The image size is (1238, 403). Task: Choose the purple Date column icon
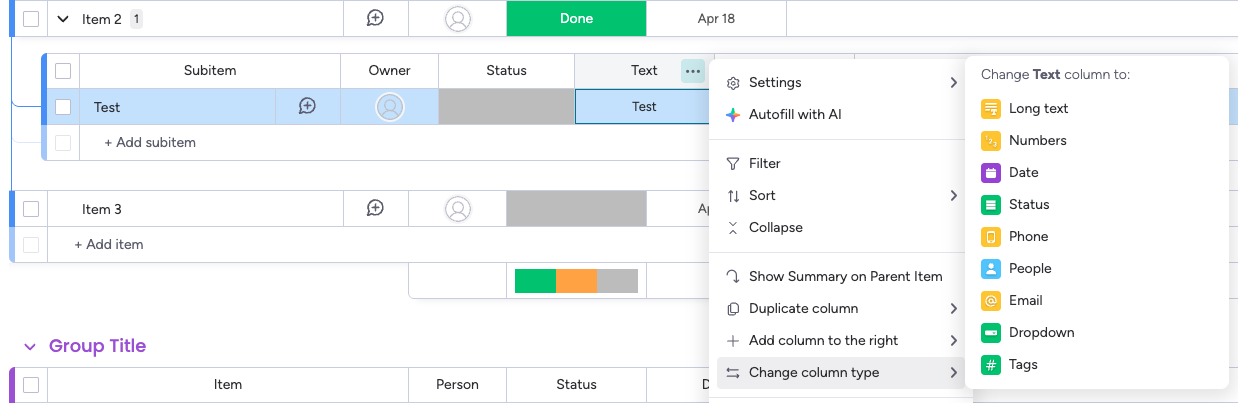coord(991,172)
